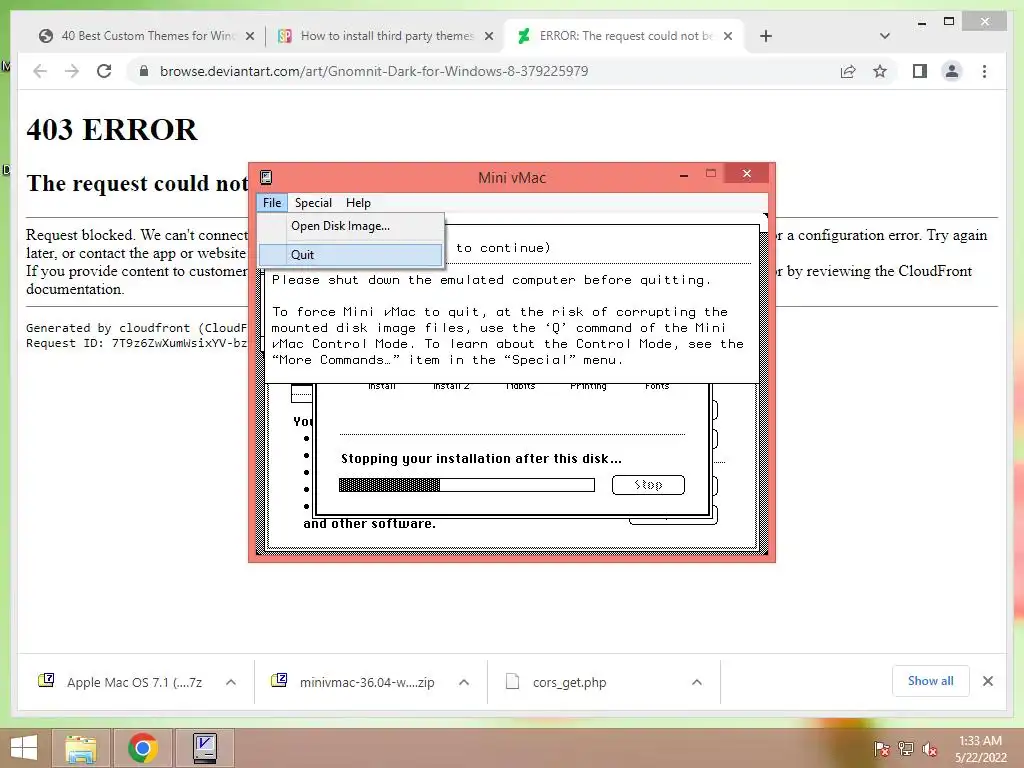Select the ERROR request tab
The height and width of the screenshot is (768, 1024).
(624, 36)
